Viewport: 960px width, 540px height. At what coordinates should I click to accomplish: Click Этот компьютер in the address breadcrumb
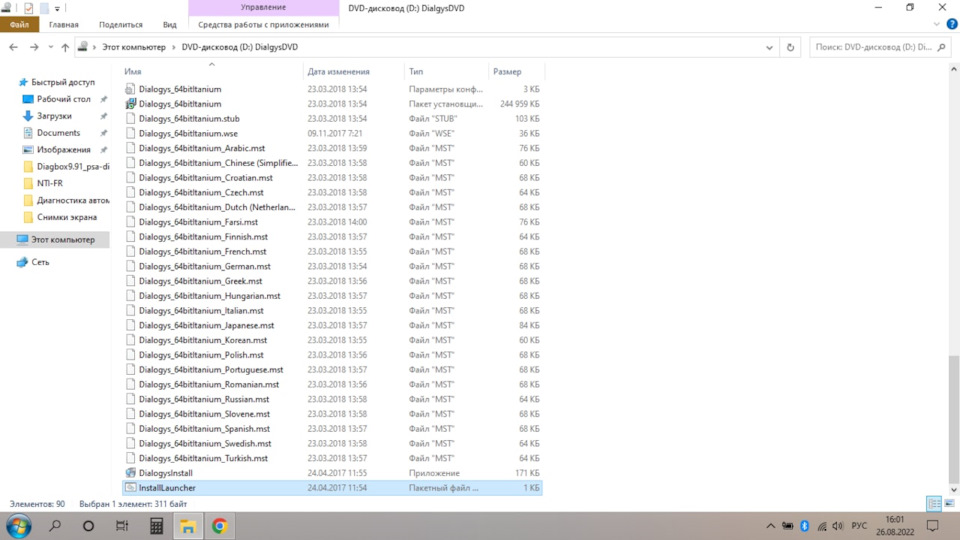click(133, 47)
